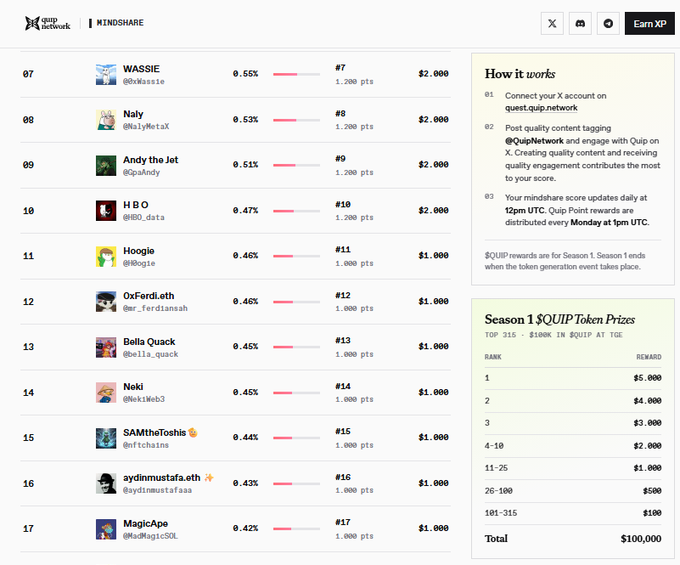Image resolution: width=680 pixels, height=565 pixels.
Task: Click the Total $100,000 amount
Action: coord(641,539)
